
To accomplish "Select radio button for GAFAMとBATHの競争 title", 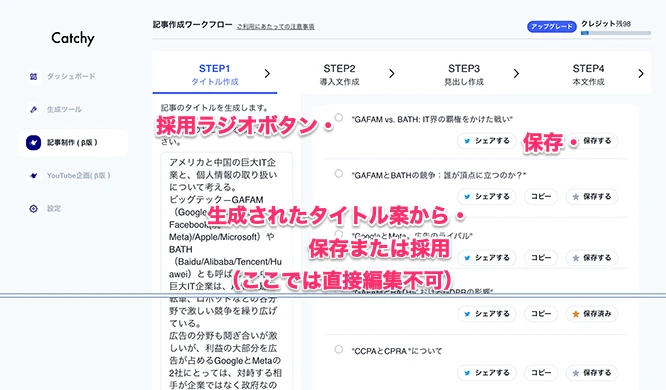I will (x=339, y=174).
